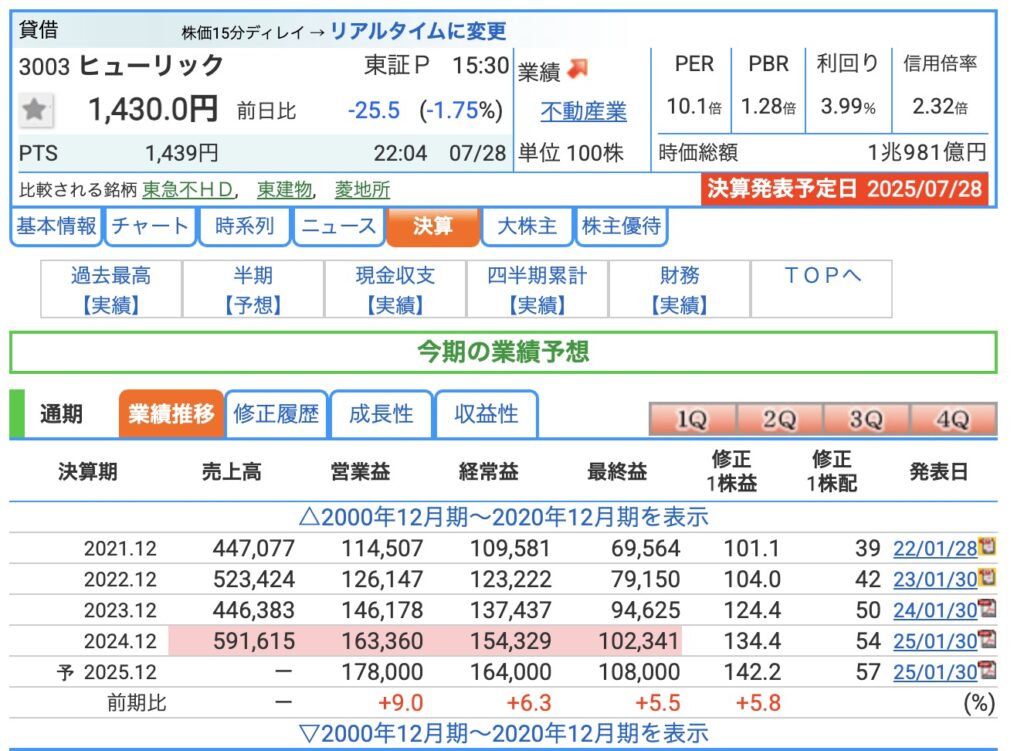Switch to the 基本情報 tab
This screenshot has height=751, width=1024.
coord(56,227)
